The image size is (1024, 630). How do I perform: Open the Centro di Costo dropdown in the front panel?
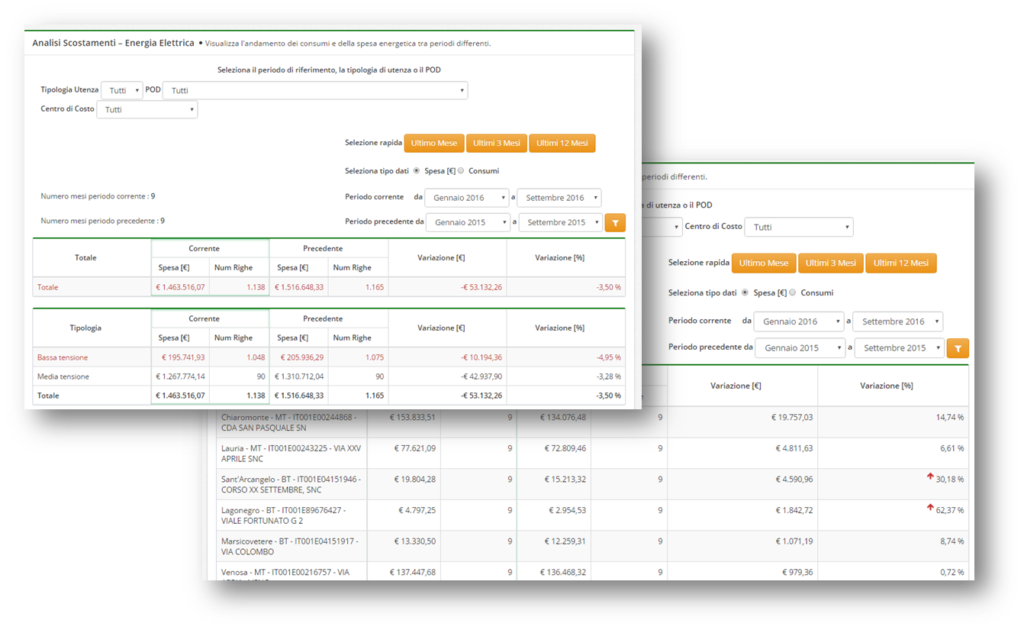(x=147, y=109)
